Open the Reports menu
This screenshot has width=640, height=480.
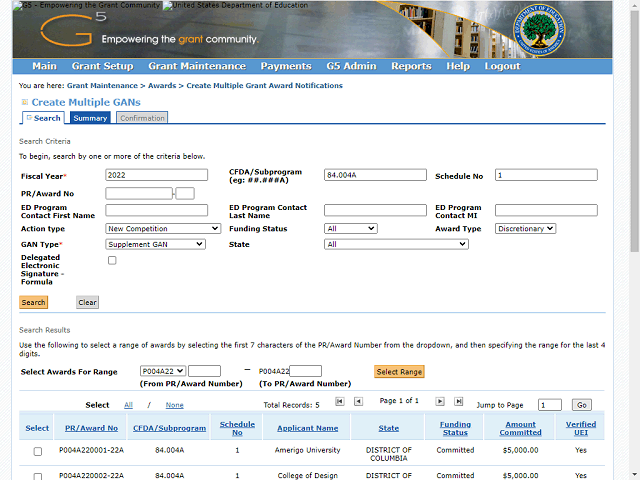click(411, 66)
